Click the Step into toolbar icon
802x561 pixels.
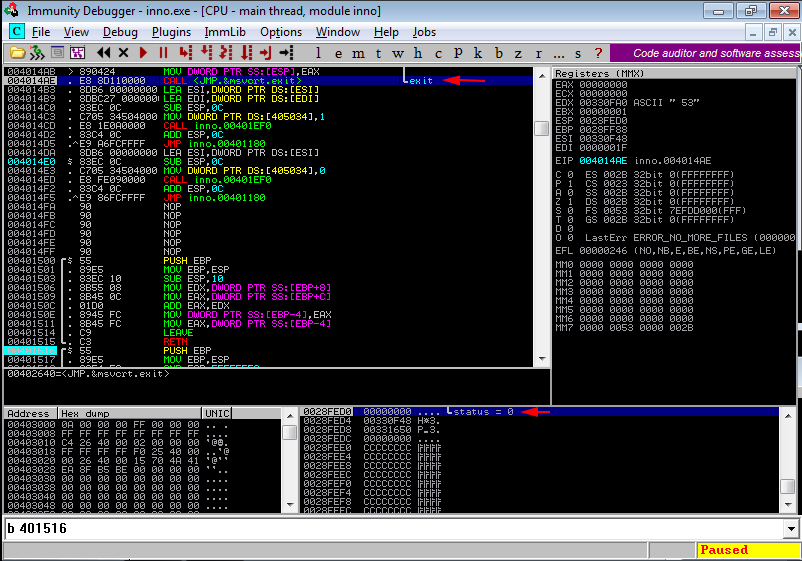point(186,52)
